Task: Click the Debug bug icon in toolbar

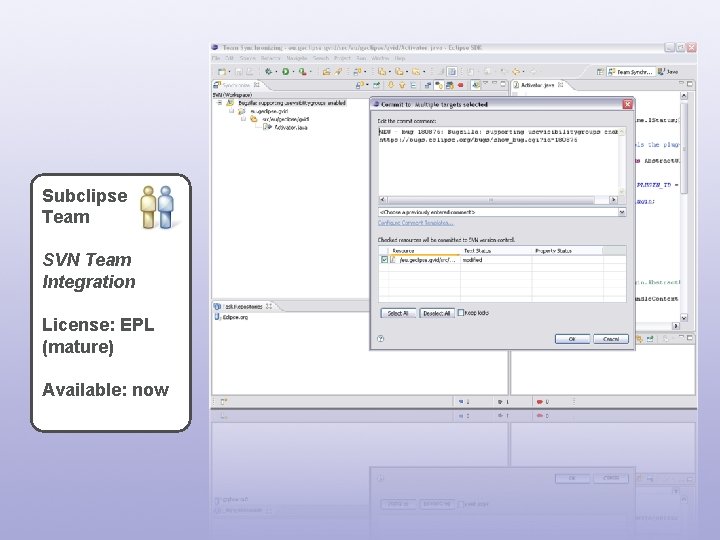Action: coord(268,72)
